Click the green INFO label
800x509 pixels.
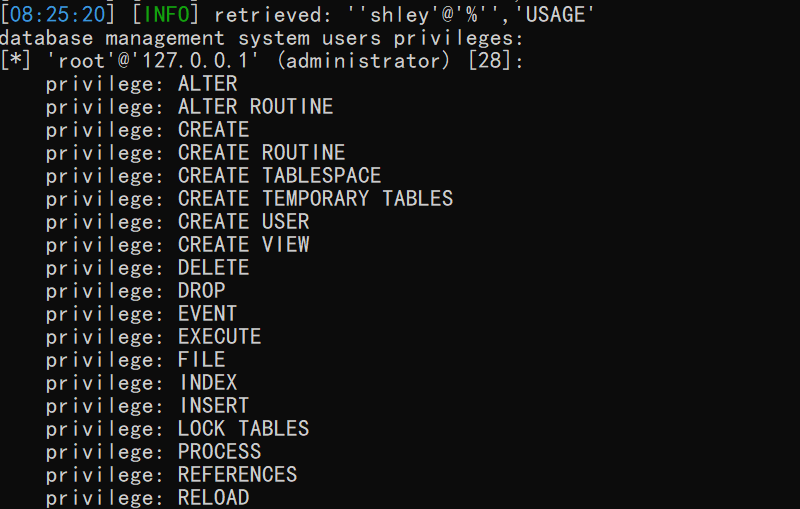(166, 14)
